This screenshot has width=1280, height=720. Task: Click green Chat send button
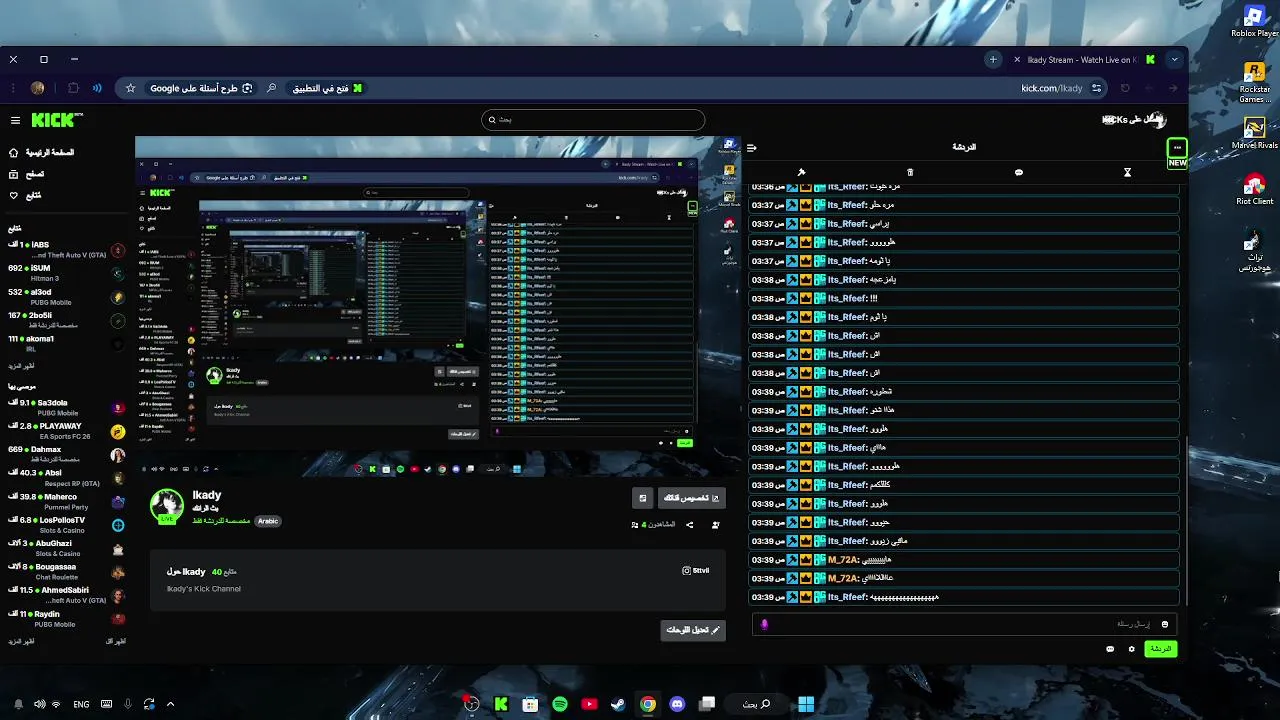(1161, 649)
